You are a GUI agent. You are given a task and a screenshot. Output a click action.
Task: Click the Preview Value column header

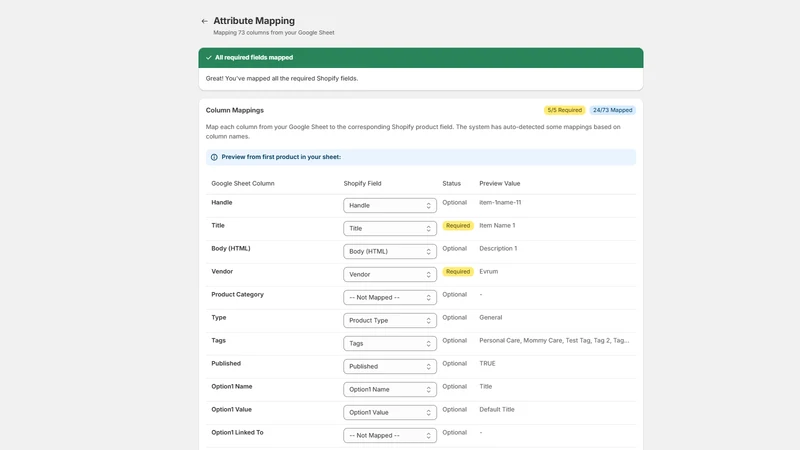[x=499, y=183]
